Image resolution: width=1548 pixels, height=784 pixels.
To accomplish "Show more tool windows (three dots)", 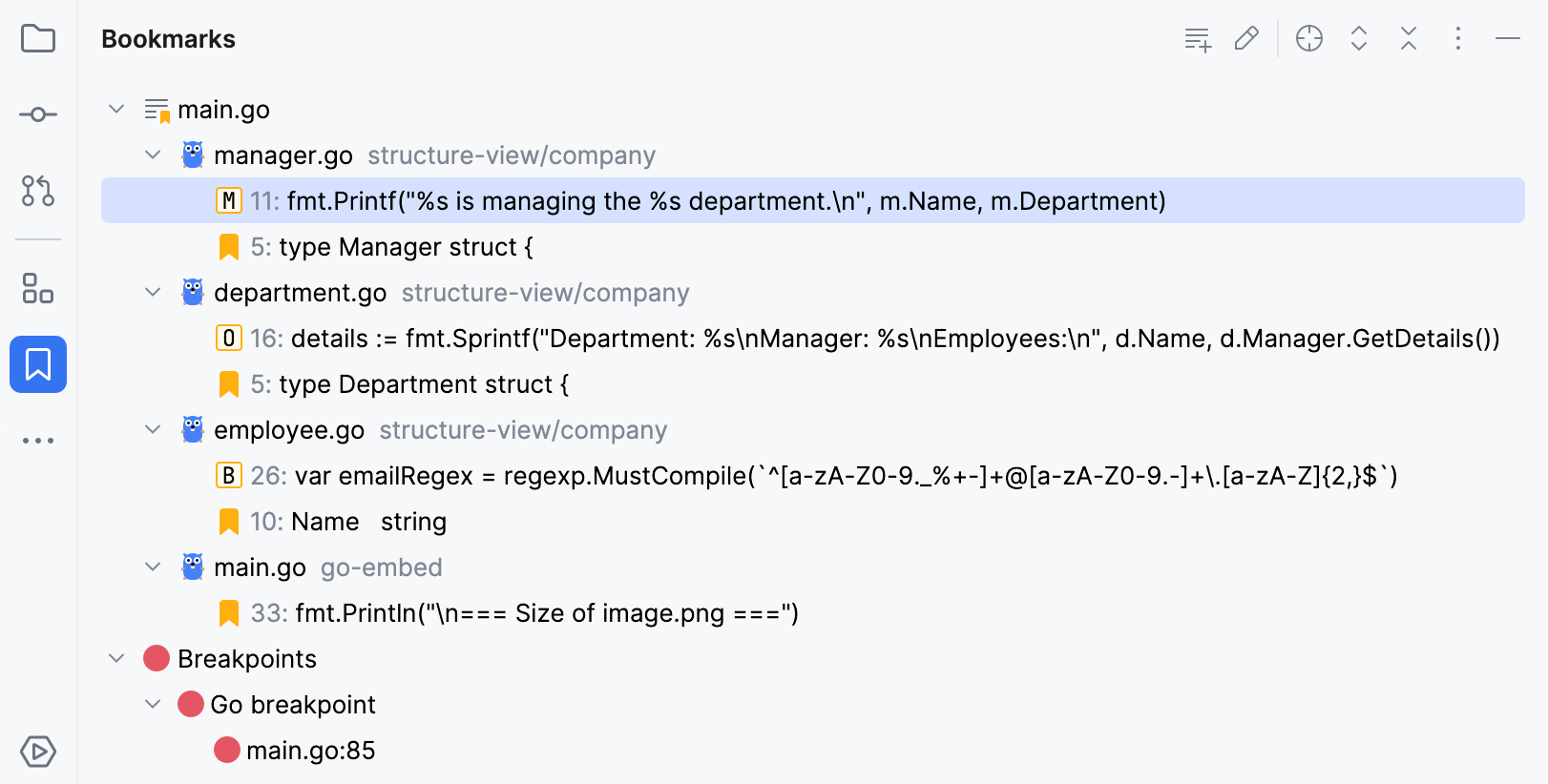I will (38, 441).
